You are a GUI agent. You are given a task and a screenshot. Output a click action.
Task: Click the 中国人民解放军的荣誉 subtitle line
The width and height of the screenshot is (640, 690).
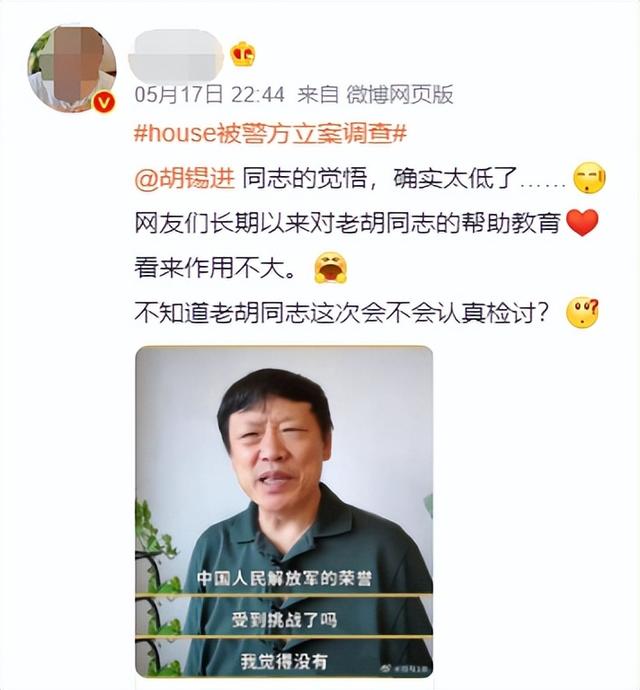[284, 578]
